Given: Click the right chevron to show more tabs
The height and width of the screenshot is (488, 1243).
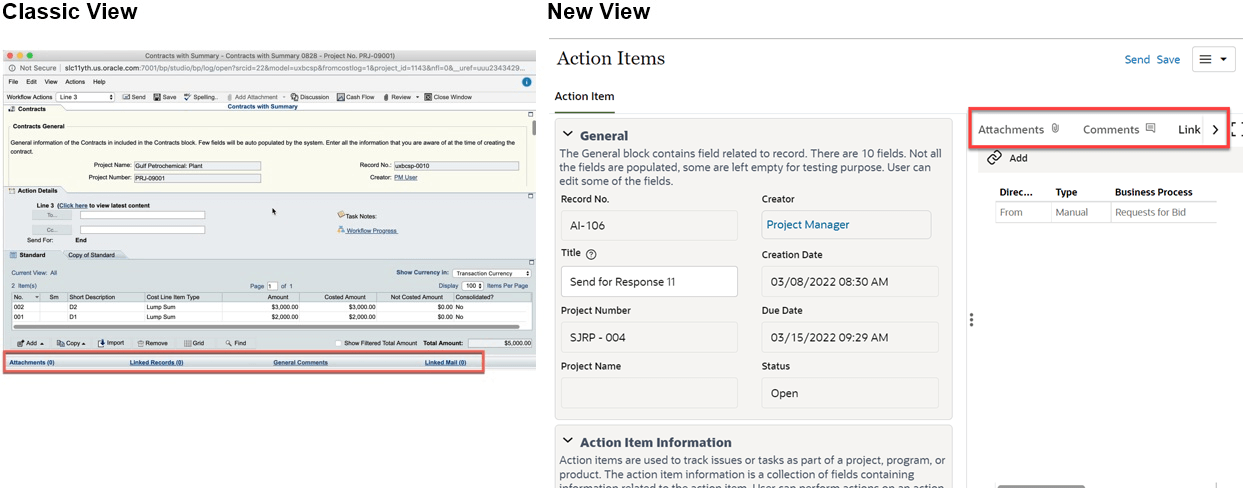Looking at the screenshot, I should (x=1215, y=129).
